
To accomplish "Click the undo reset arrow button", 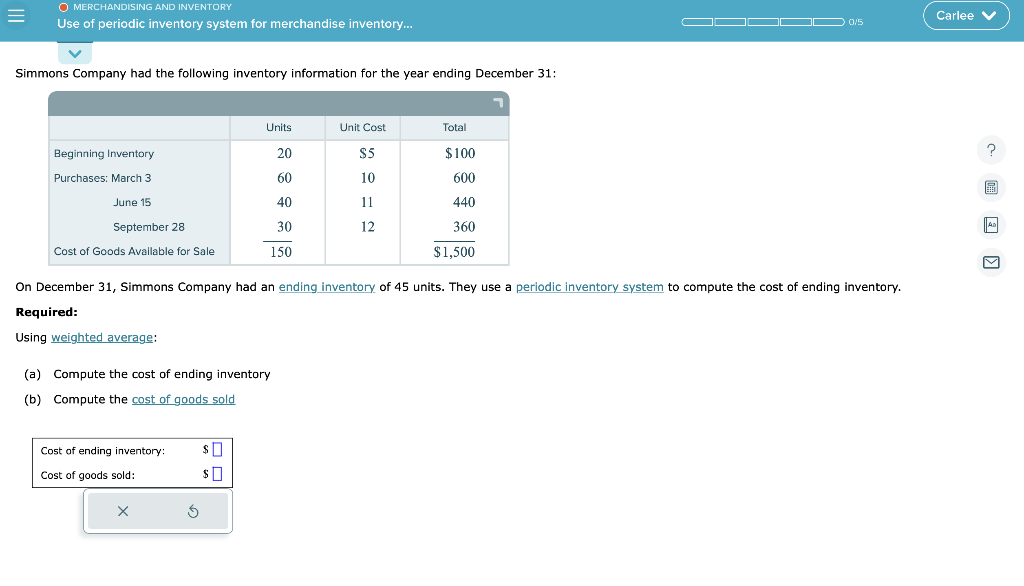I will (x=193, y=511).
